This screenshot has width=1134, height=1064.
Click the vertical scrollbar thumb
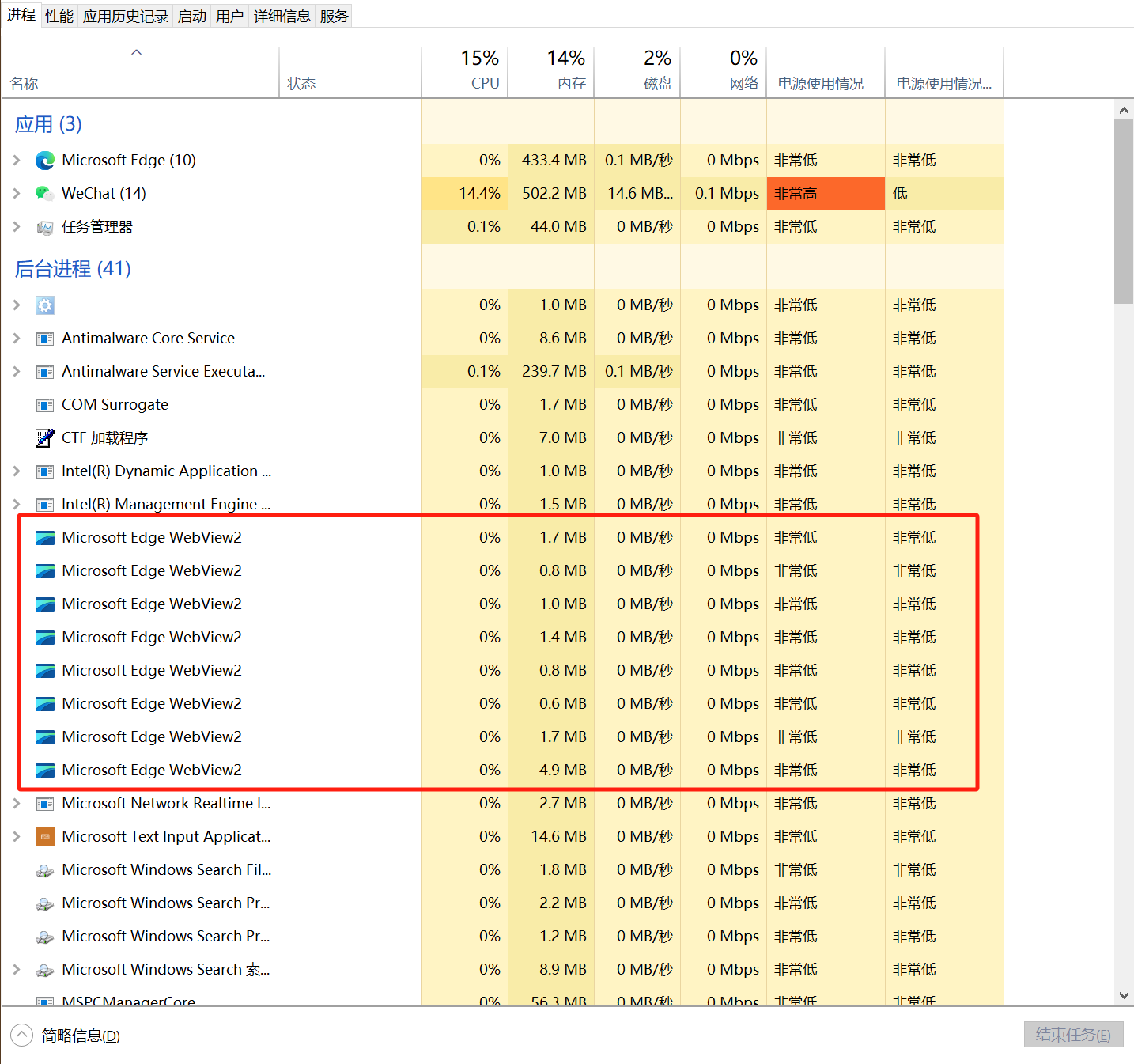pyautogui.click(x=1124, y=212)
